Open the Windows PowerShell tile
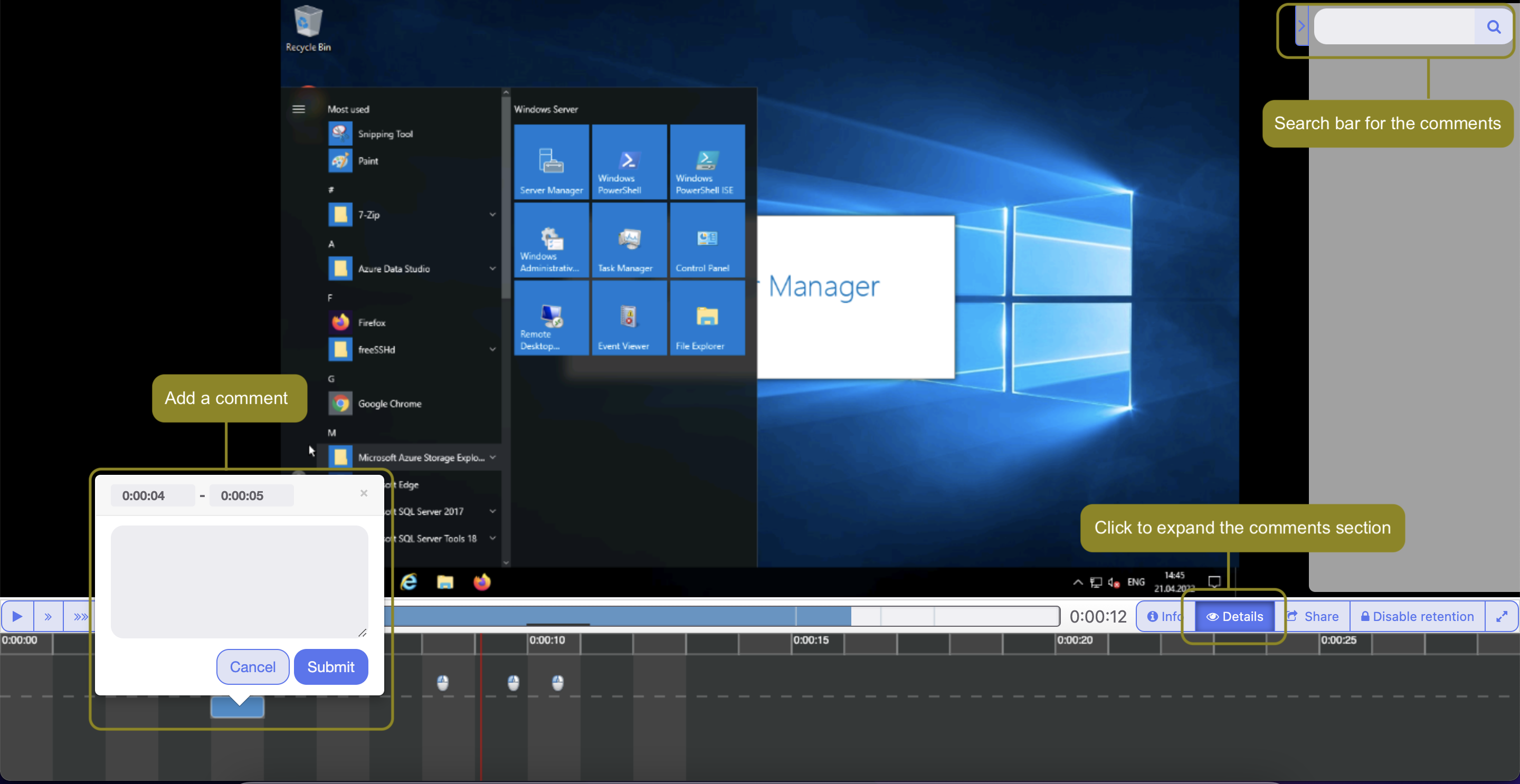This screenshot has height=784, width=1520. (x=629, y=161)
